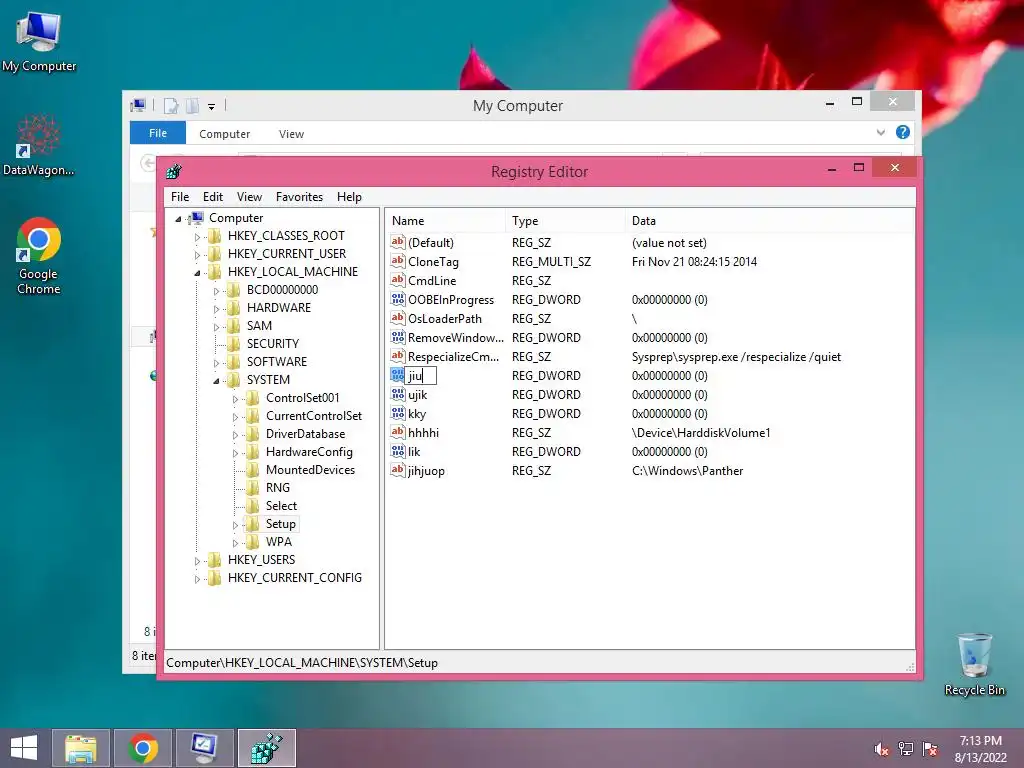The height and width of the screenshot is (768, 1024).
Task: Open the DataWagon desktop shortcut
Action: (39, 145)
